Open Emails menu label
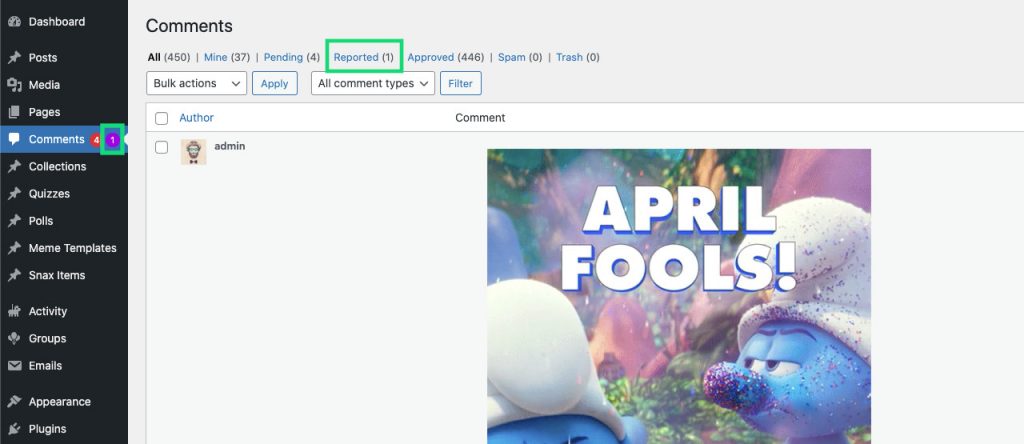The height and width of the screenshot is (444, 1024). 46,366
